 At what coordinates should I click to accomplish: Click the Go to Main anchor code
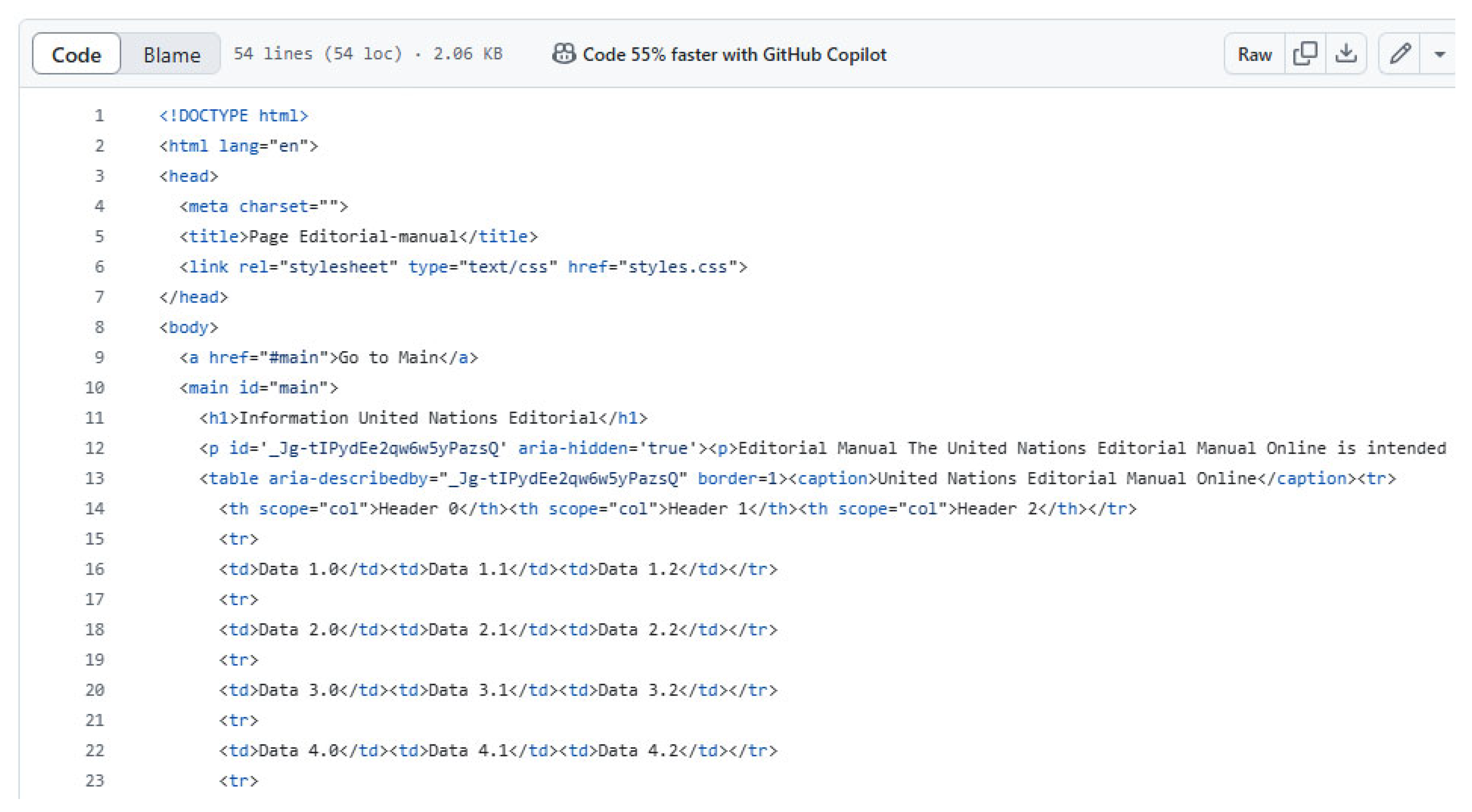[329, 358]
